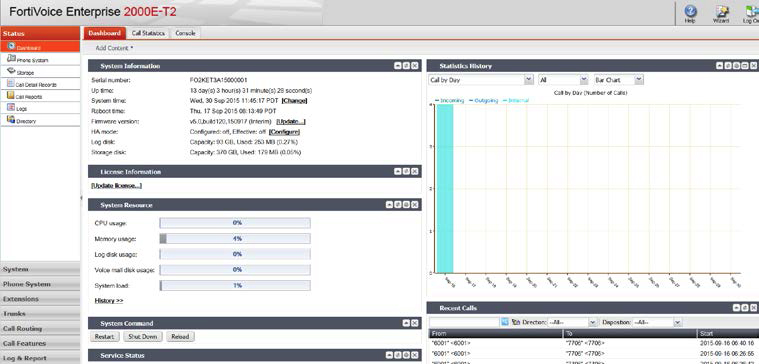Open the Direction dropdown in Recent Calls
Screen dimensions: 759x364
click(x=573, y=322)
